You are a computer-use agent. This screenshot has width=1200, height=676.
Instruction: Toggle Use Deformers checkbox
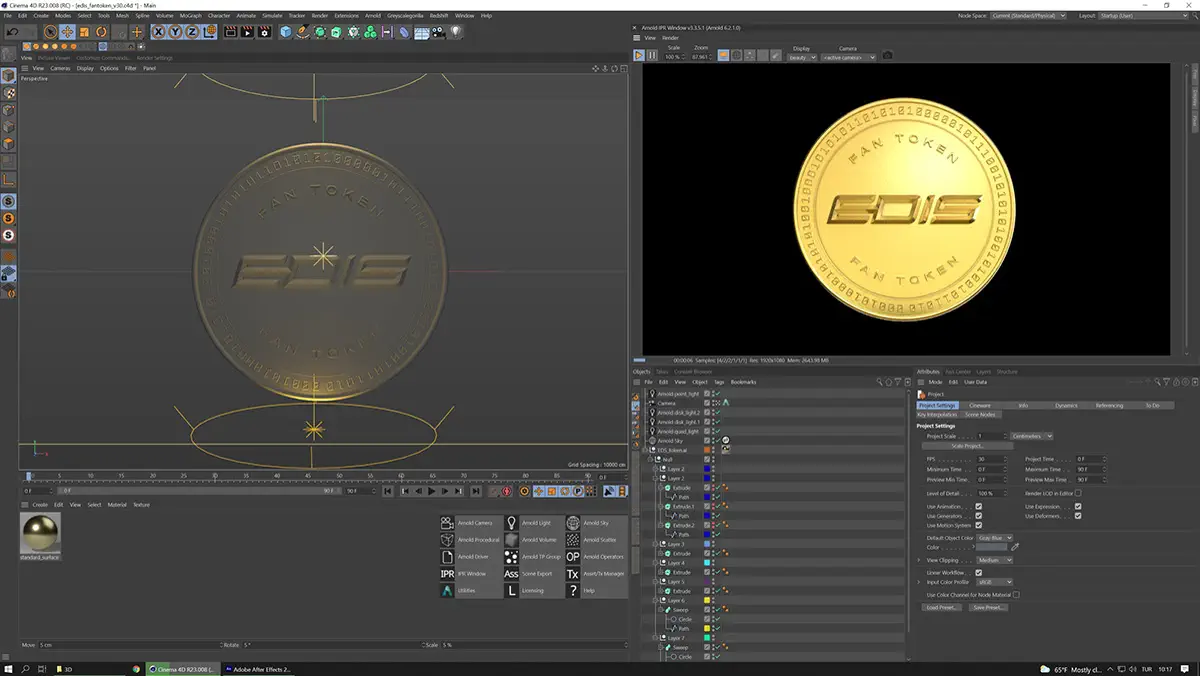[x=1078, y=516]
